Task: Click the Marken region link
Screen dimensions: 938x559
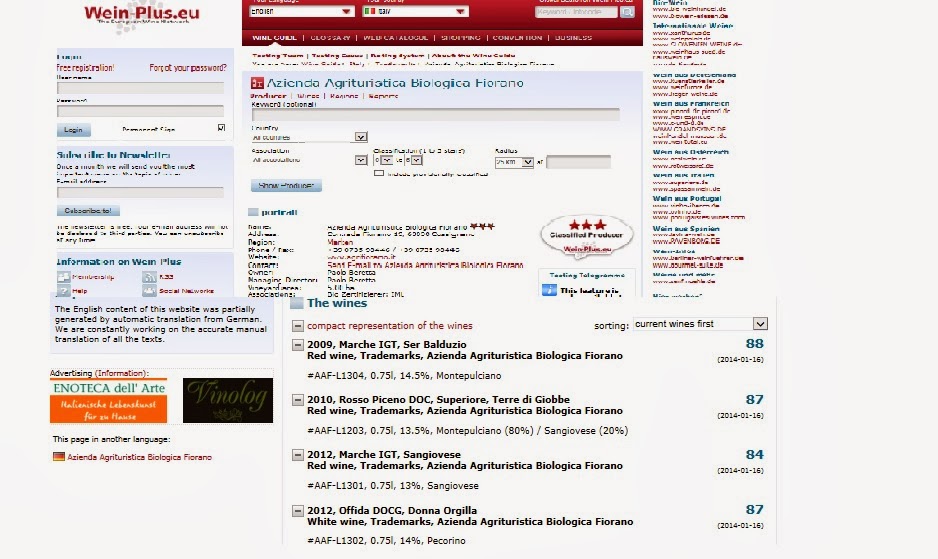Action: coord(340,242)
